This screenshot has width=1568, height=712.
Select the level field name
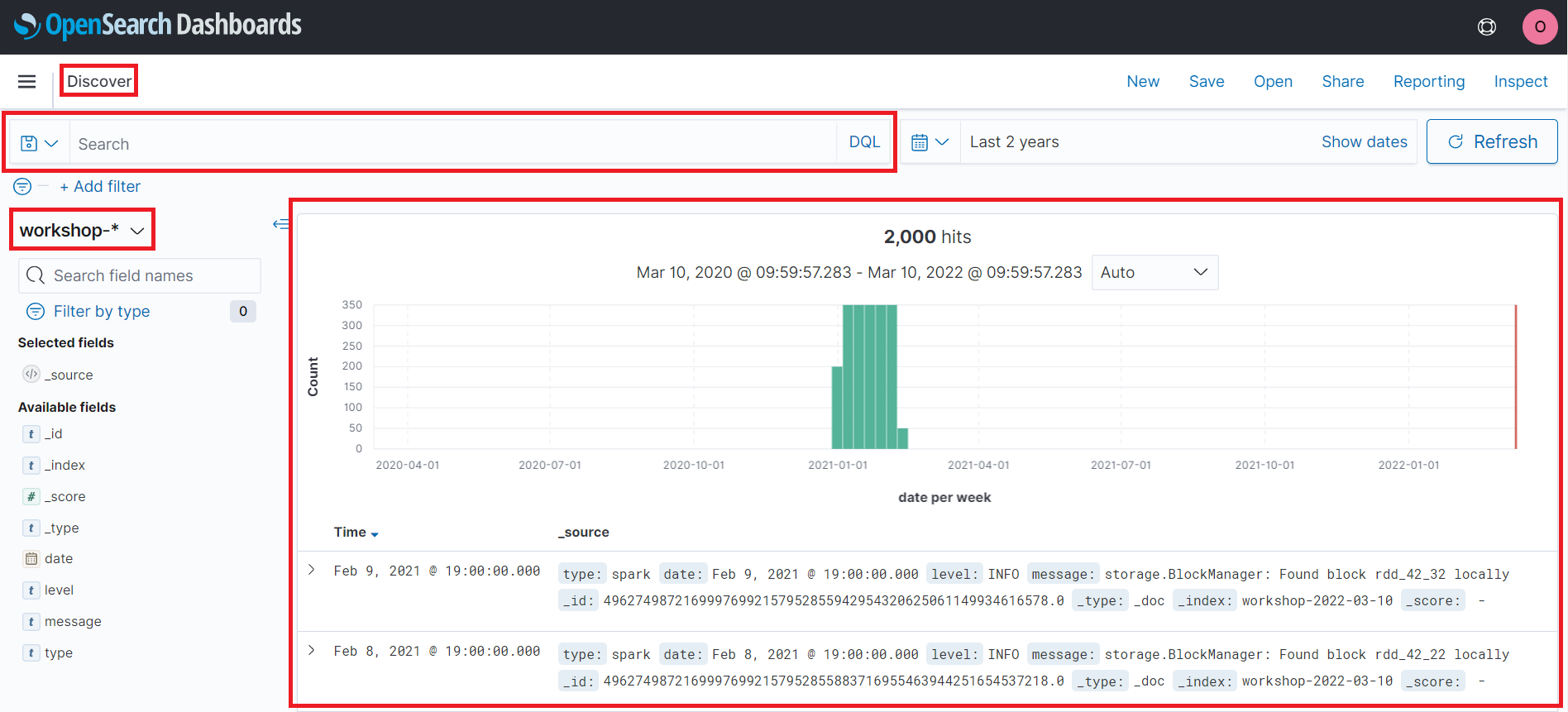59,590
